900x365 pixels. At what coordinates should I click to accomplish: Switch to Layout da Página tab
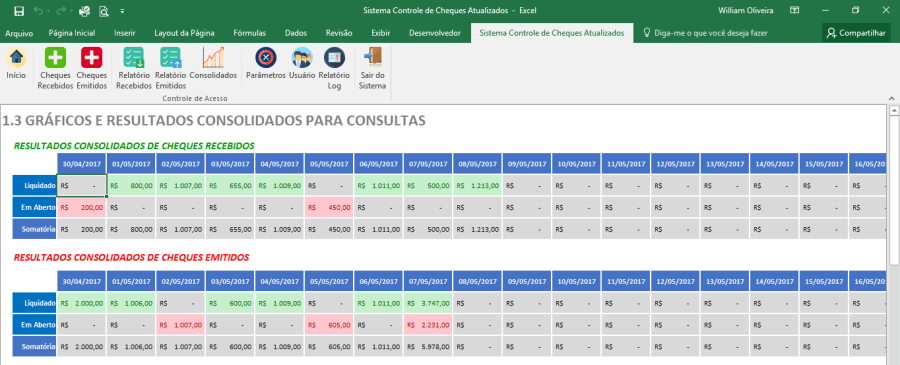point(184,33)
